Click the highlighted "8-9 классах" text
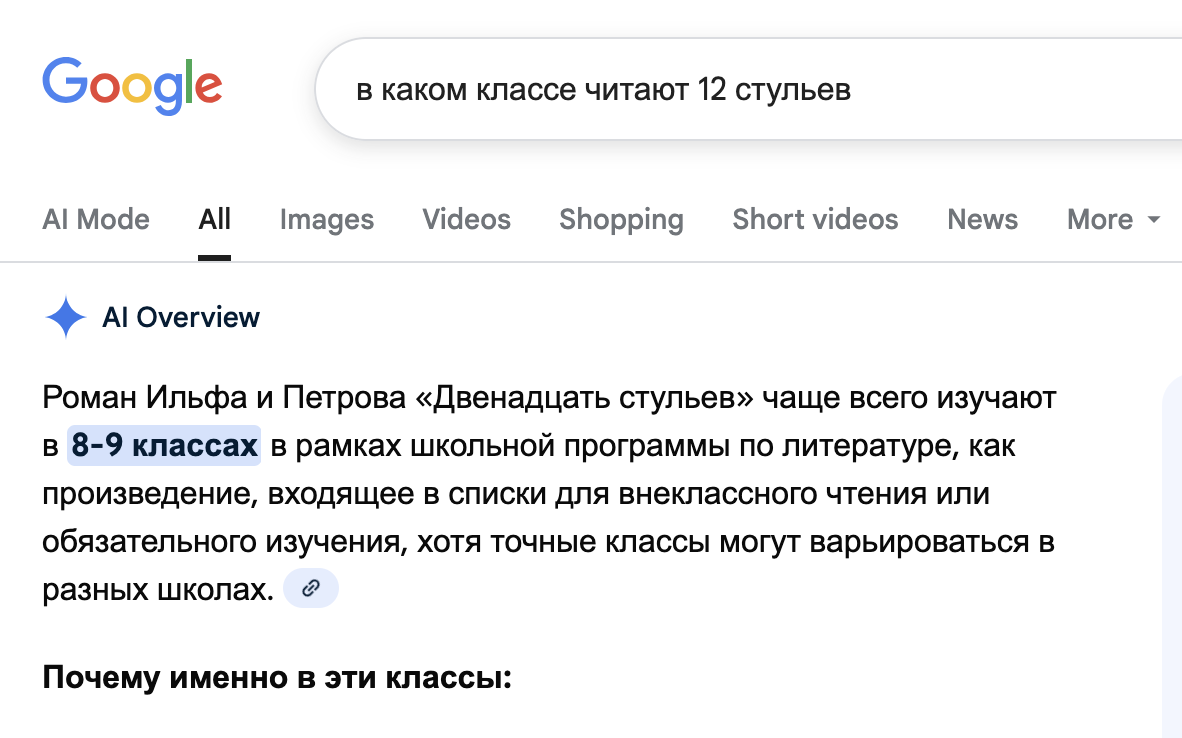This screenshot has width=1182, height=738. point(164,446)
